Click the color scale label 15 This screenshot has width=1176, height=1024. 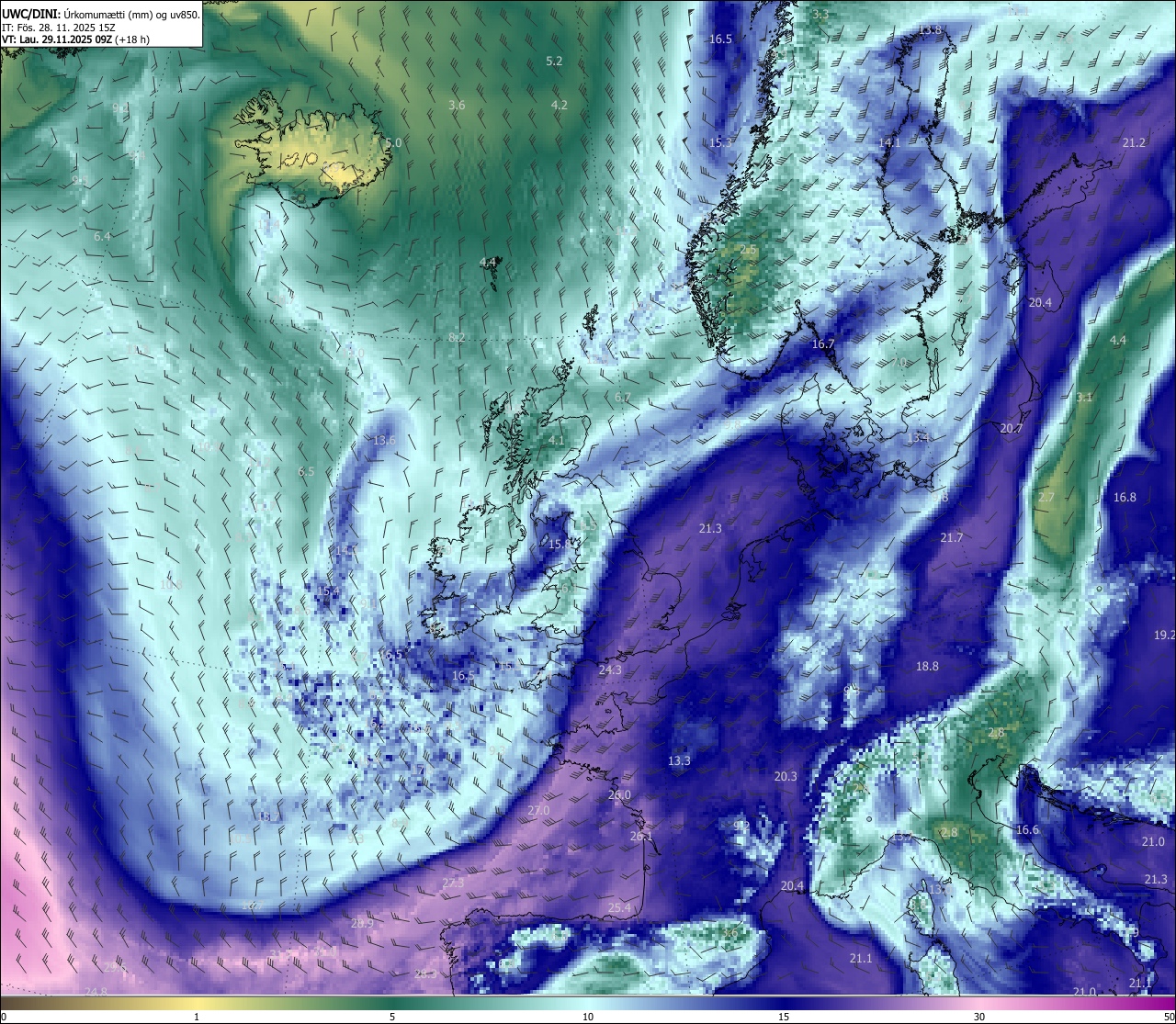click(784, 1017)
